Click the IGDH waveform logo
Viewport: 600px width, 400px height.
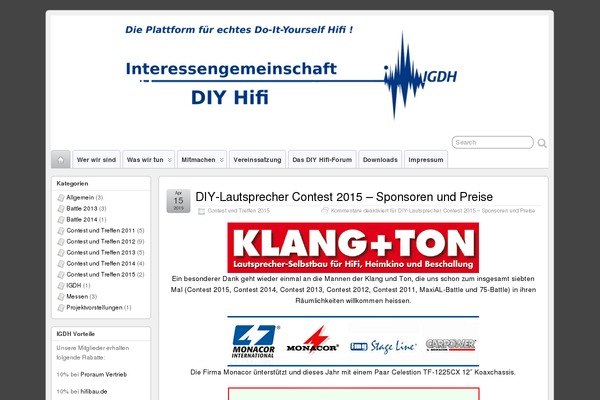point(420,76)
